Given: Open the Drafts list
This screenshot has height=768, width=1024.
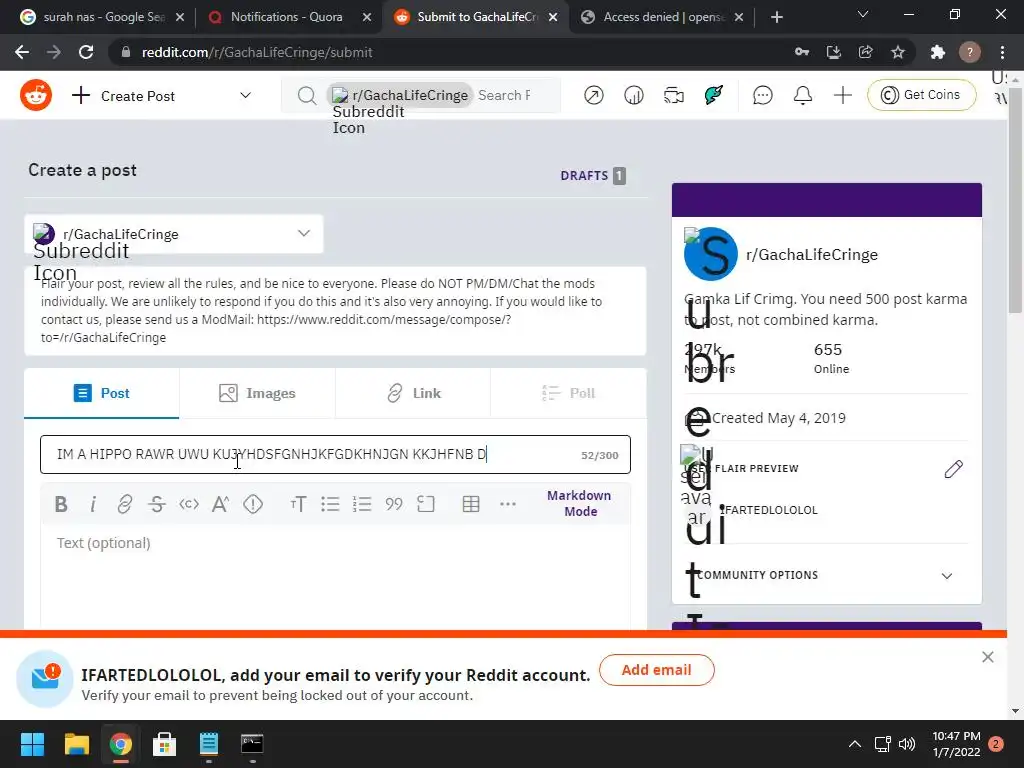Looking at the screenshot, I should [593, 176].
